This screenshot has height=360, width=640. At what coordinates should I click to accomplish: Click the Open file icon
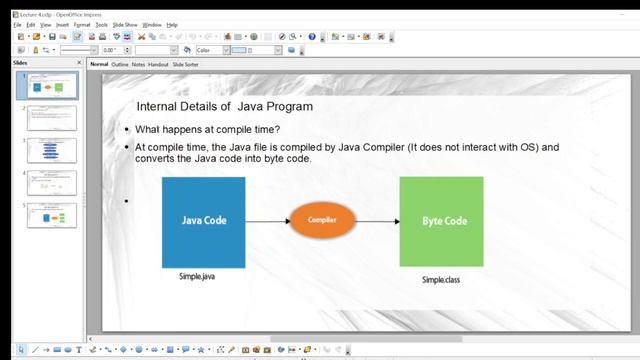click(36, 37)
